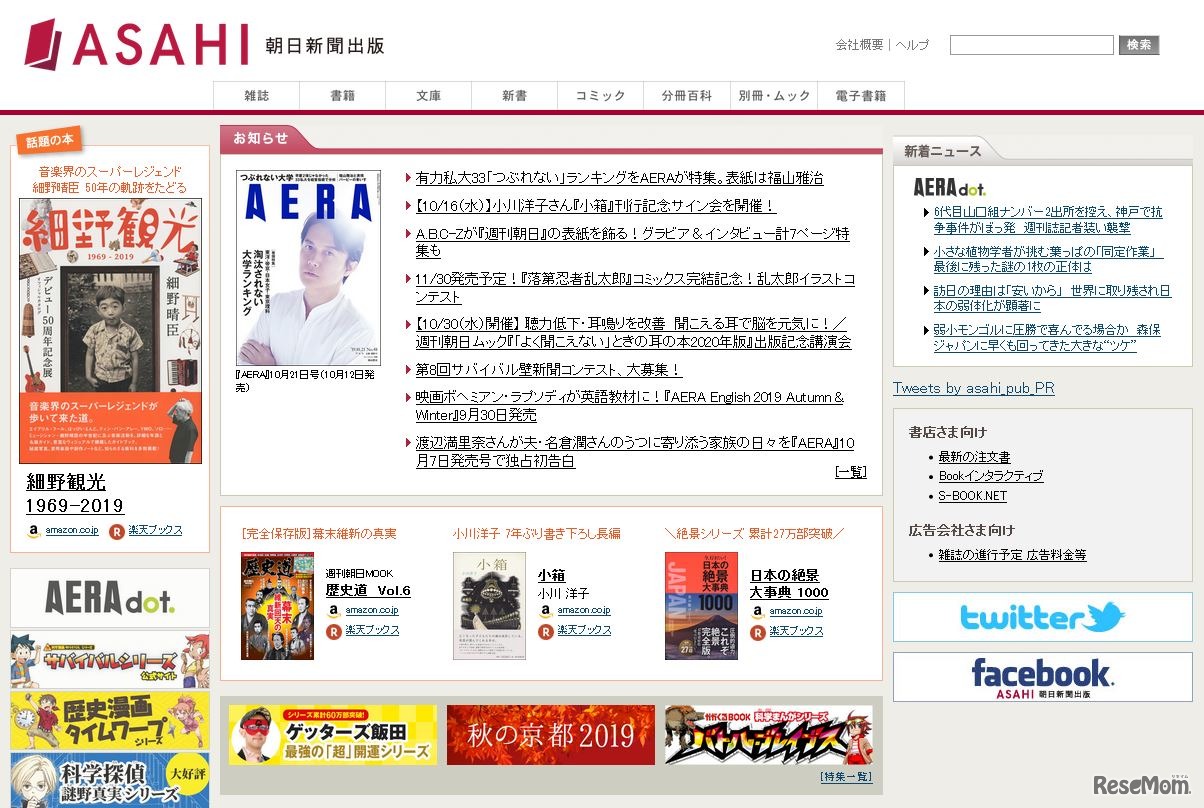Open 日本の絶景 大事典 1000 title link
The image size is (1204, 808).
pos(789,584)
